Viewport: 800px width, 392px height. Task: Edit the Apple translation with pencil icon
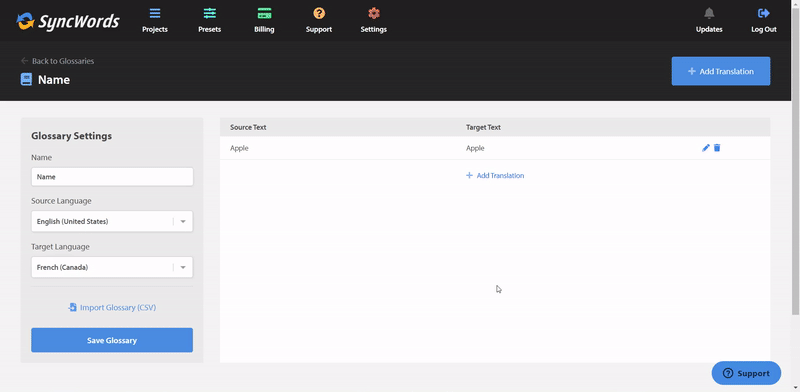(x=706, y=148)
